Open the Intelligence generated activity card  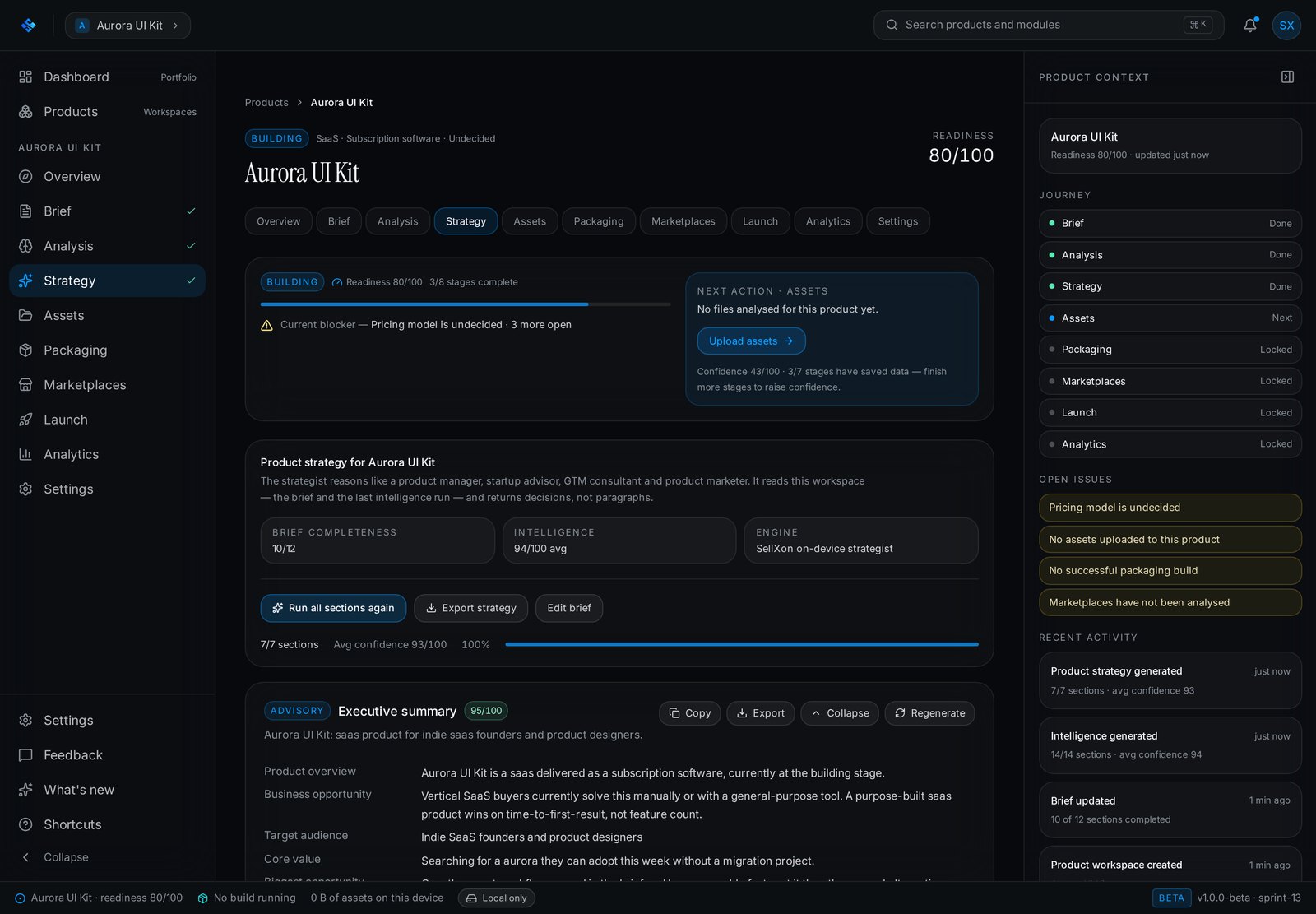click(x=1170, y=745)
